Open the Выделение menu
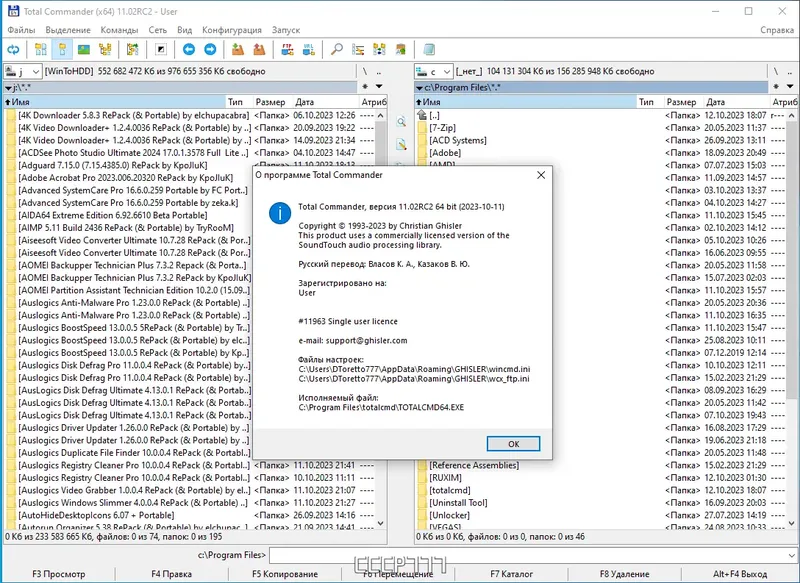Image resolution: width=800 pixels, height=583 pixels. pos(68,30)
